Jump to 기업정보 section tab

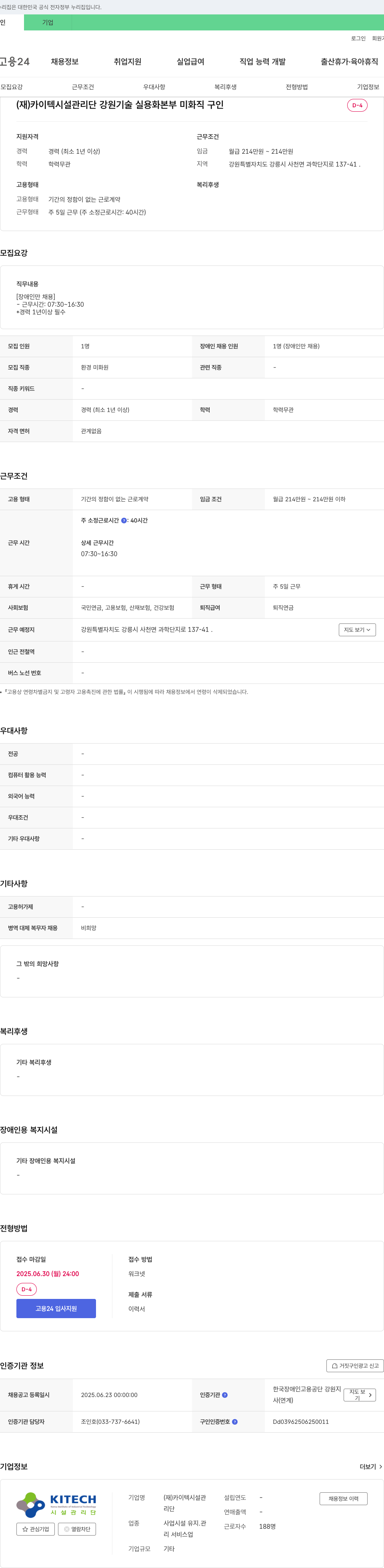click(x=368, y=87)
